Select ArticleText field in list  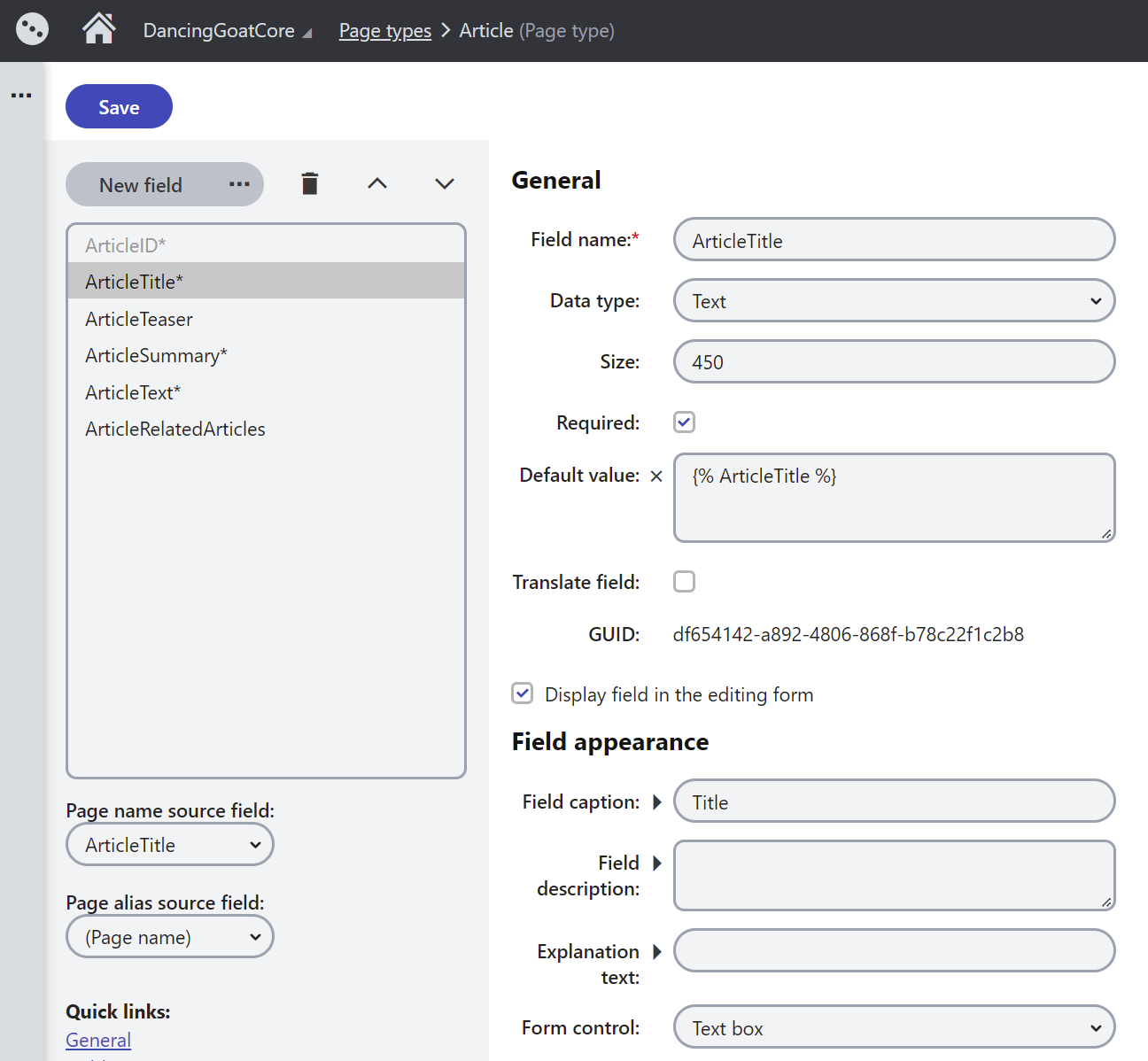tap(266, 392)
